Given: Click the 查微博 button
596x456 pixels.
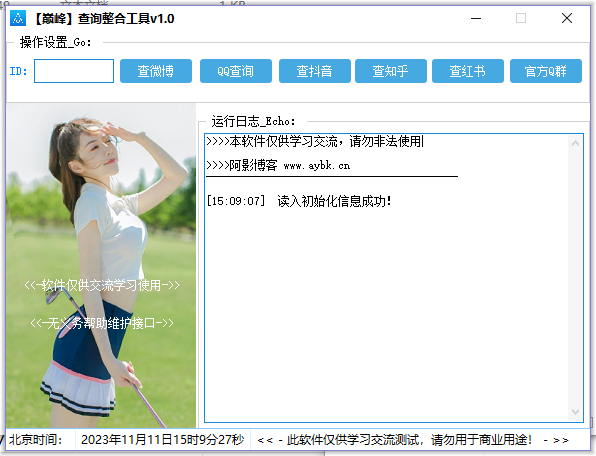Looking at the screenshot, I should (156, 71).
